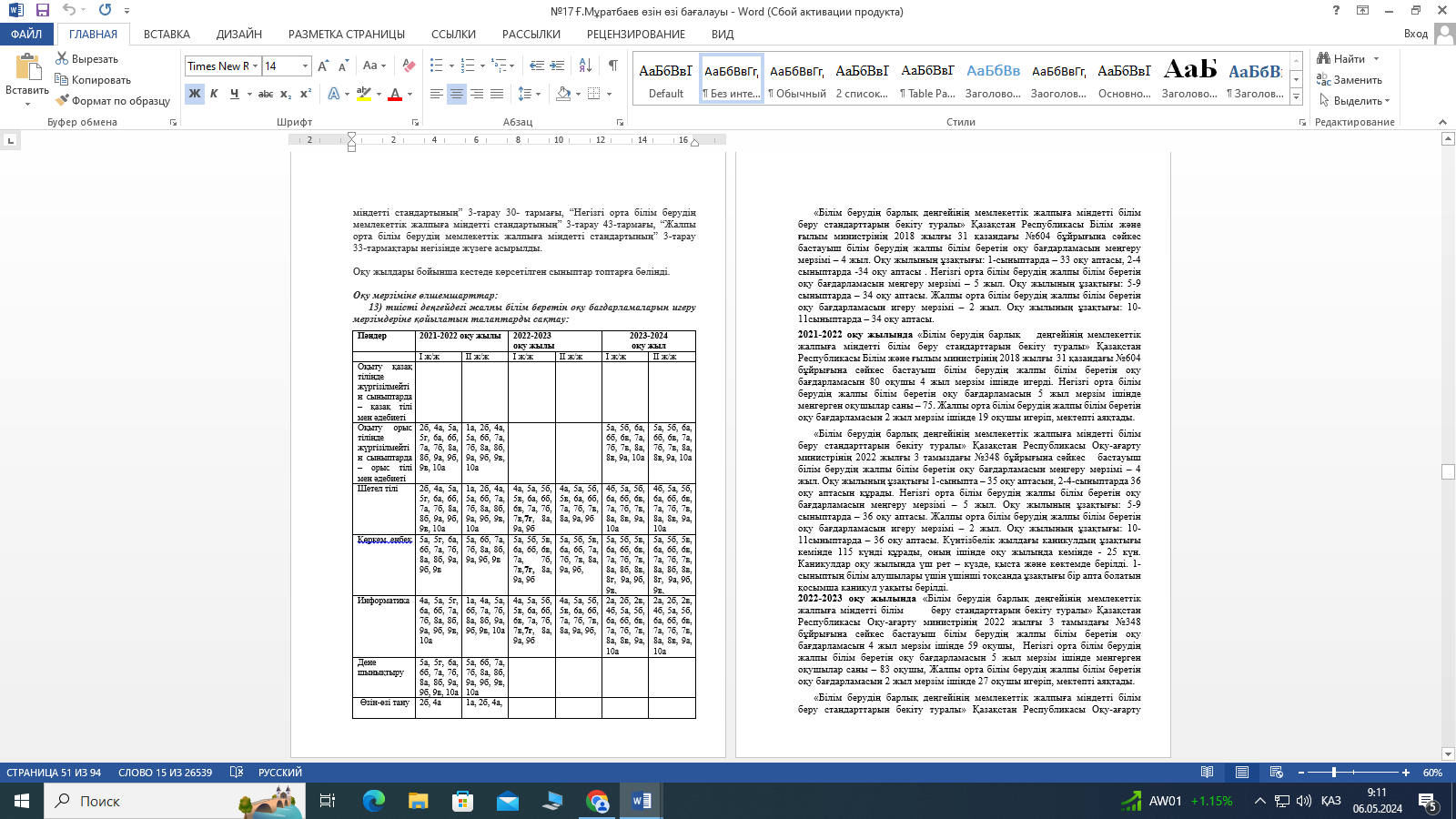Viewport: 1456px width, 819px height.
Task: Save the document using the floppy disk icon
Action: point(43,10)
